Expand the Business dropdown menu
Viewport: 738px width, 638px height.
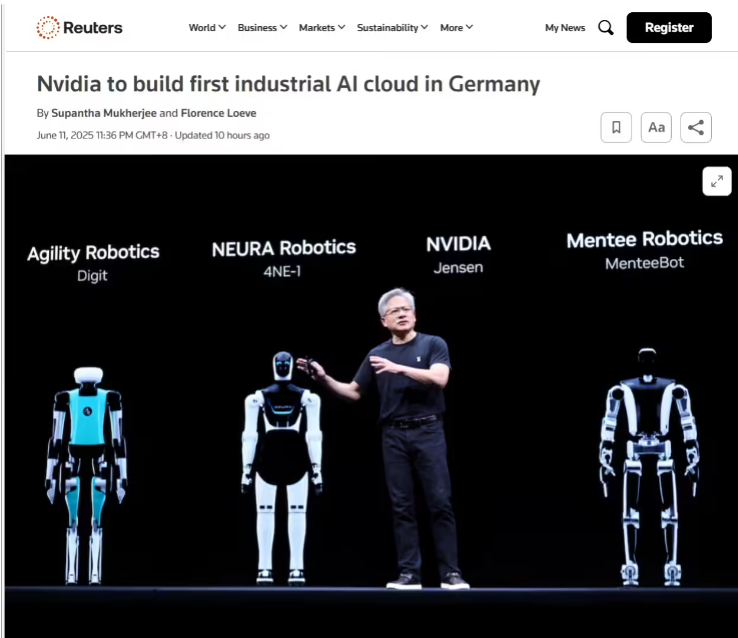tap(262, 28)
